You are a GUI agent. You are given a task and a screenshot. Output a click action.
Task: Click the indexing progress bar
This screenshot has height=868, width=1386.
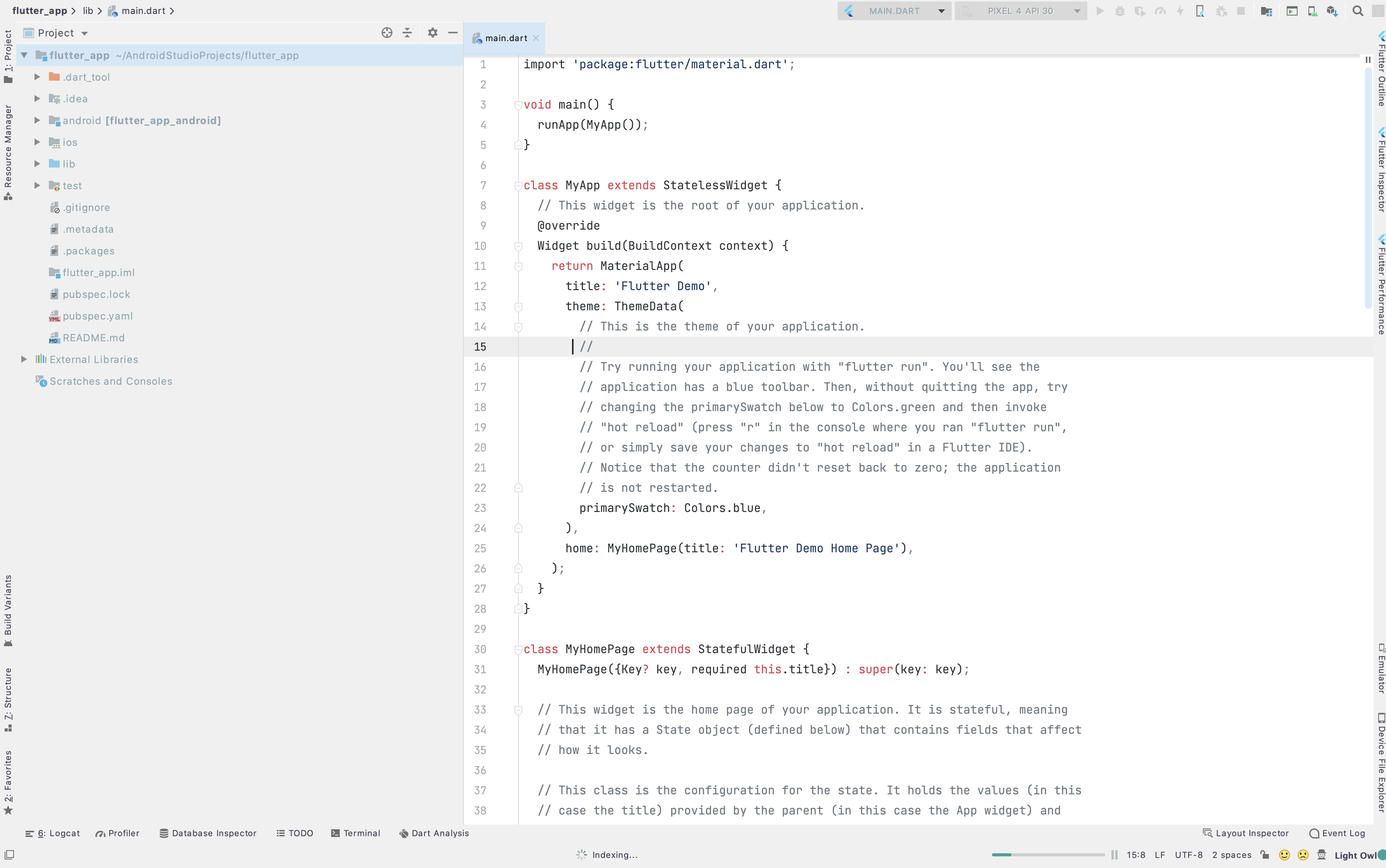coord(1048,855)
